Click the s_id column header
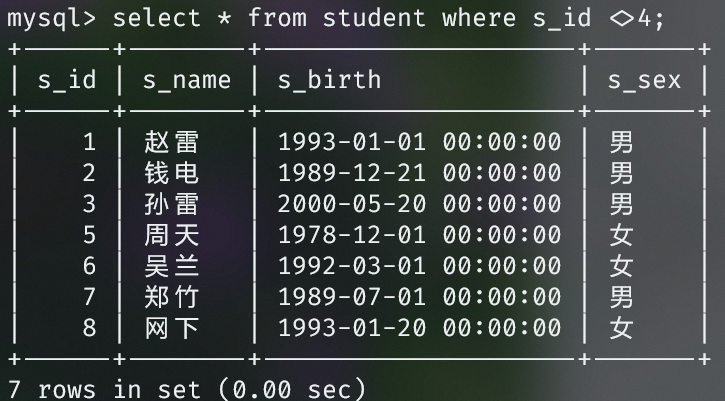 67,80
